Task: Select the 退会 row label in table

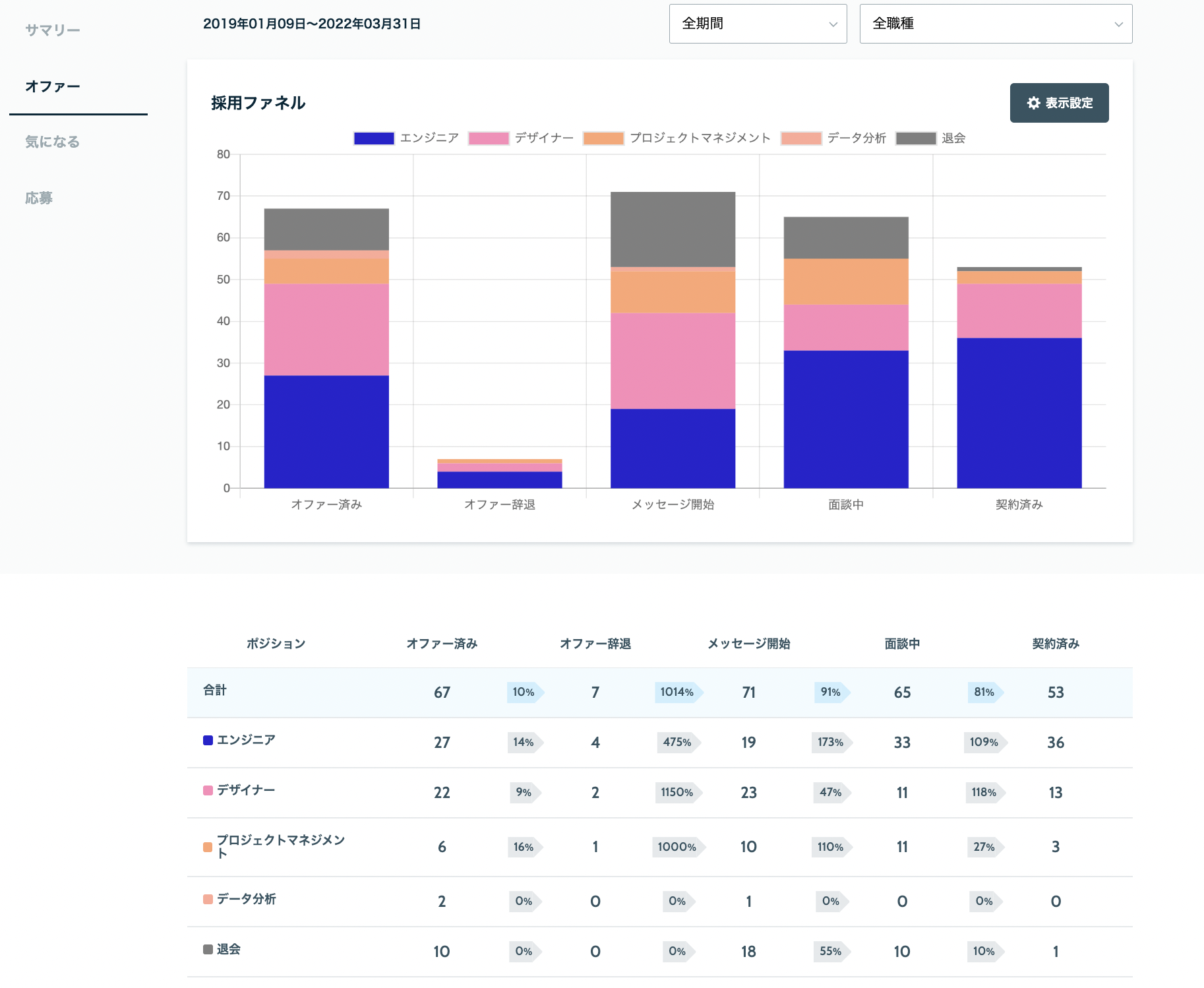Action: [x=229, y=949]
